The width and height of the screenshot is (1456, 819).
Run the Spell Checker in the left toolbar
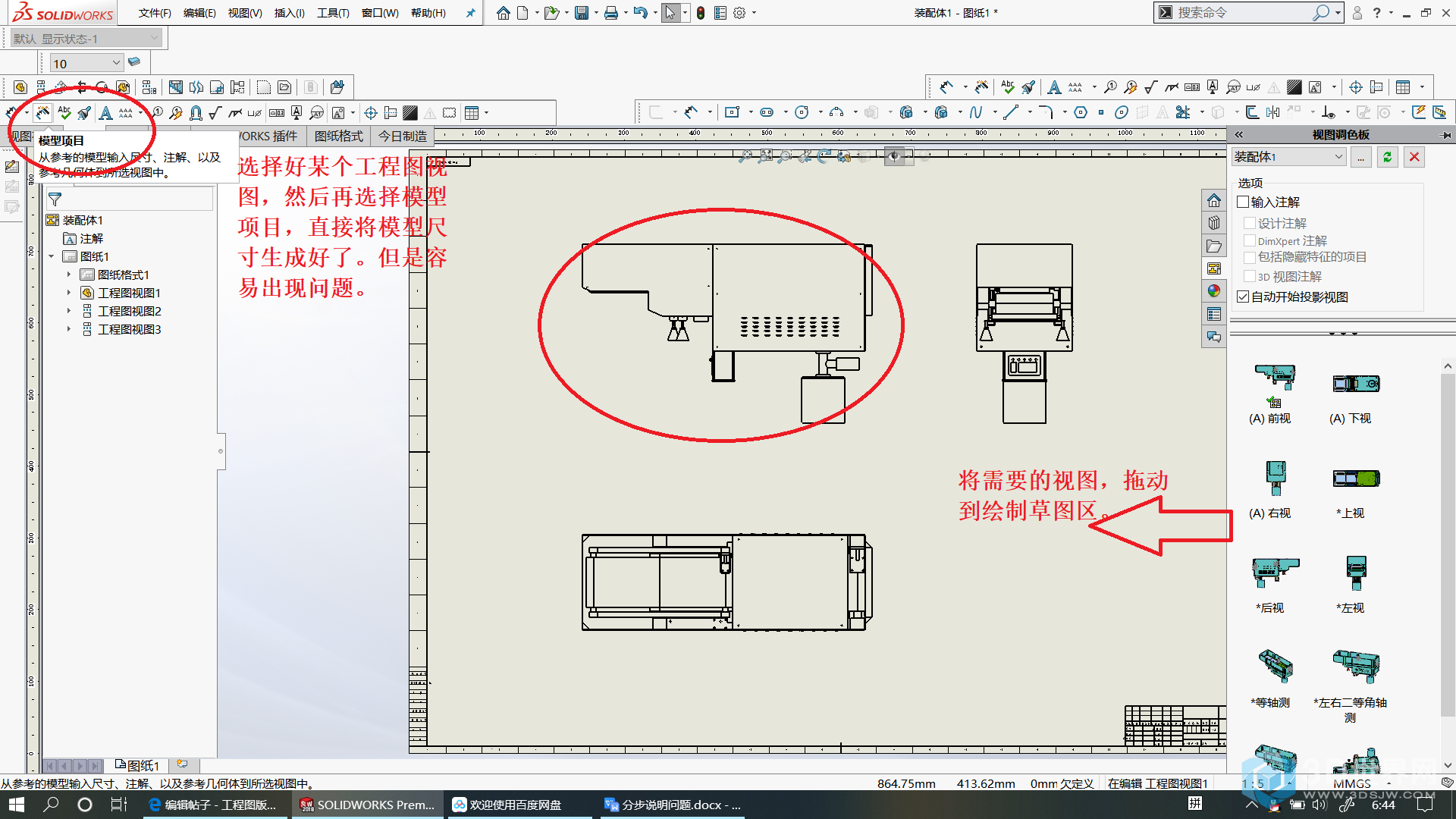coord(64,113)
